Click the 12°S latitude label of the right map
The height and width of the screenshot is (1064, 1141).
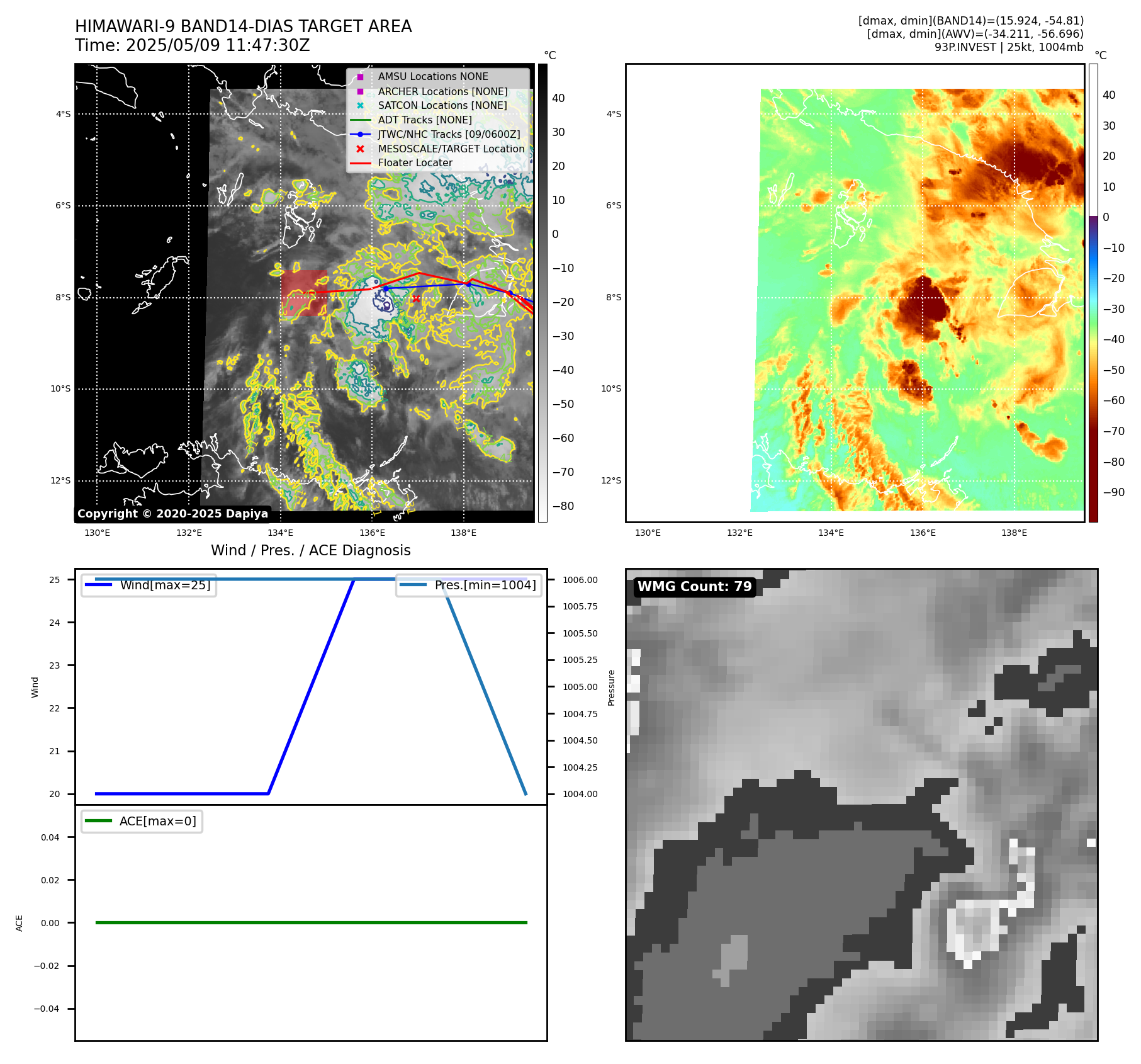pos(611,480)
